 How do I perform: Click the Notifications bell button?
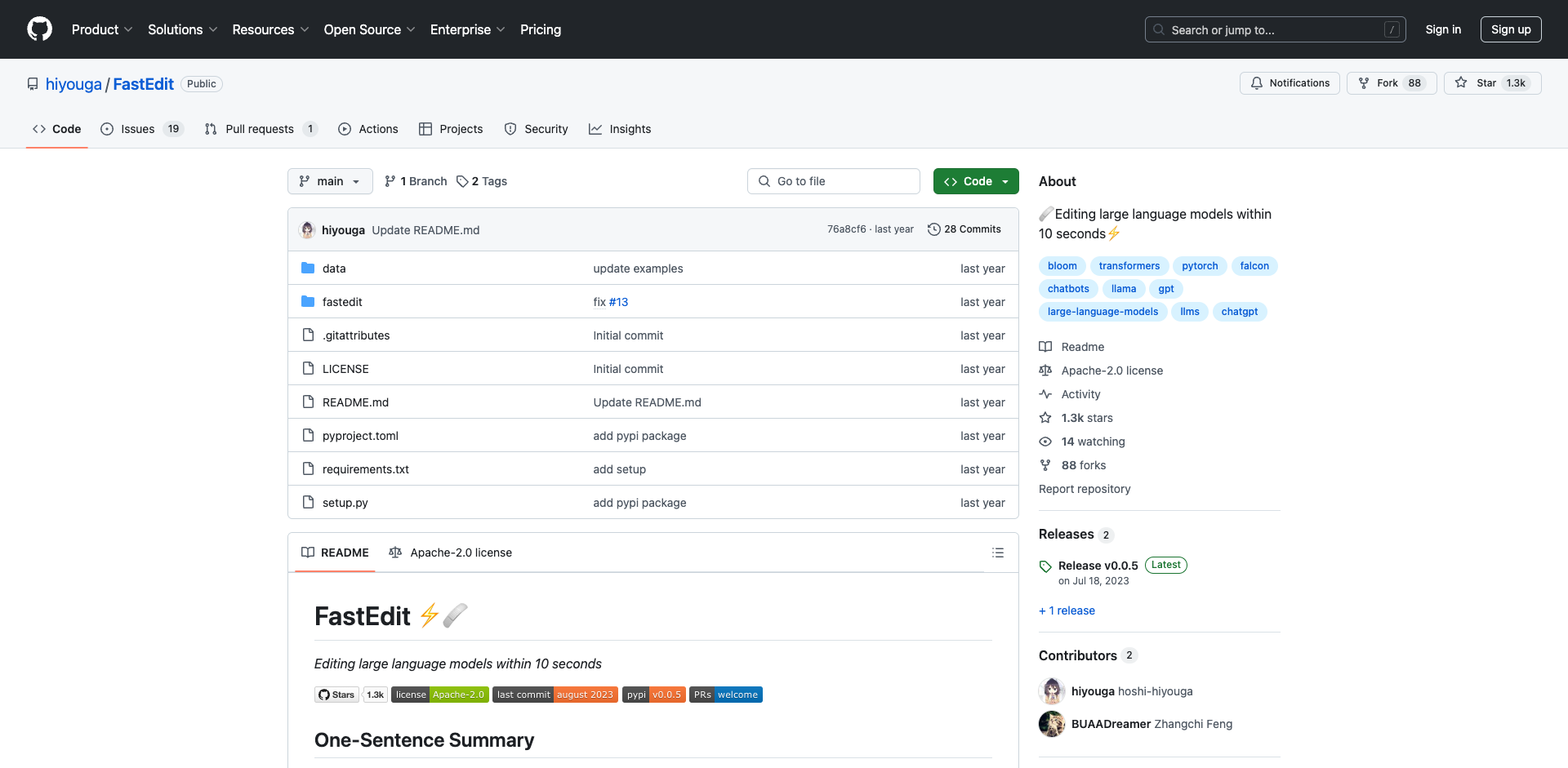(x=1290, y=83)
